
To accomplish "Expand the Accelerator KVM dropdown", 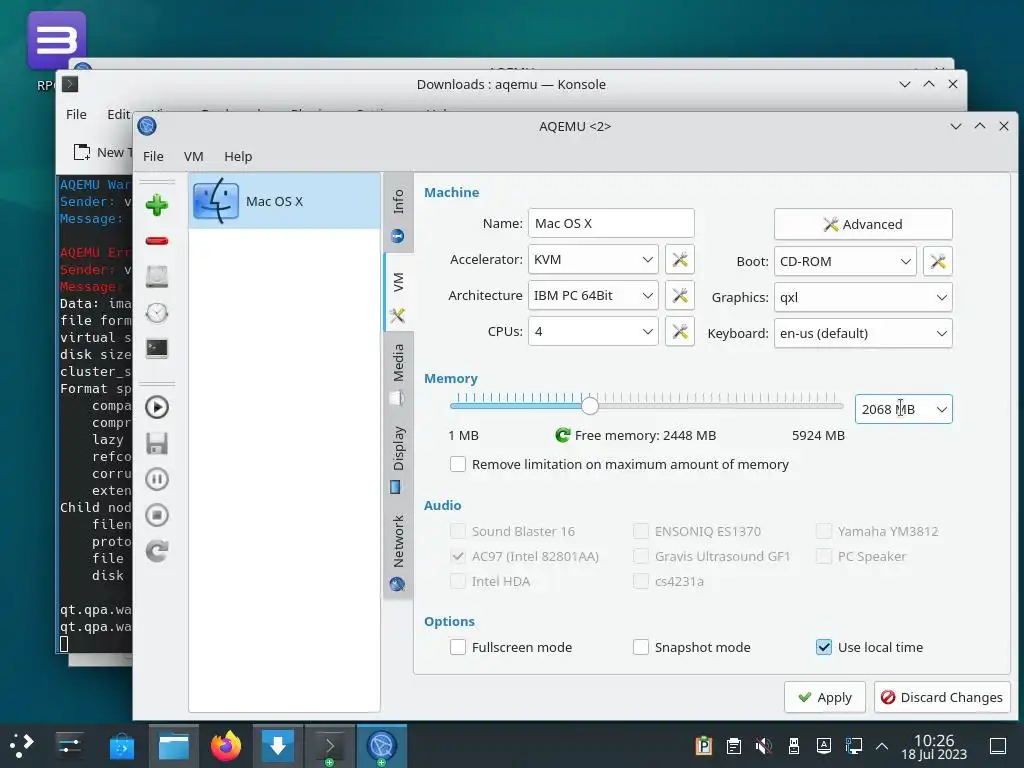I will tap(593, 259).
